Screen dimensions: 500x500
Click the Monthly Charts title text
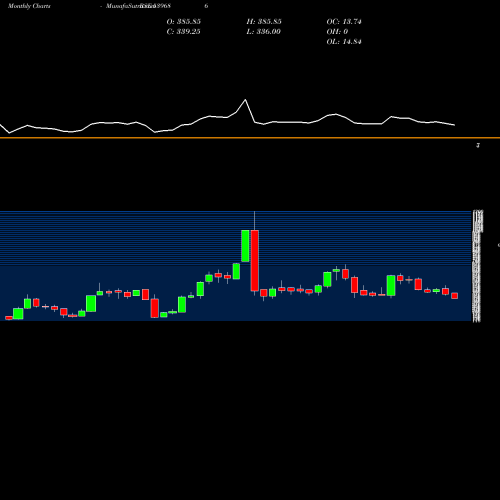coord(29,6)
